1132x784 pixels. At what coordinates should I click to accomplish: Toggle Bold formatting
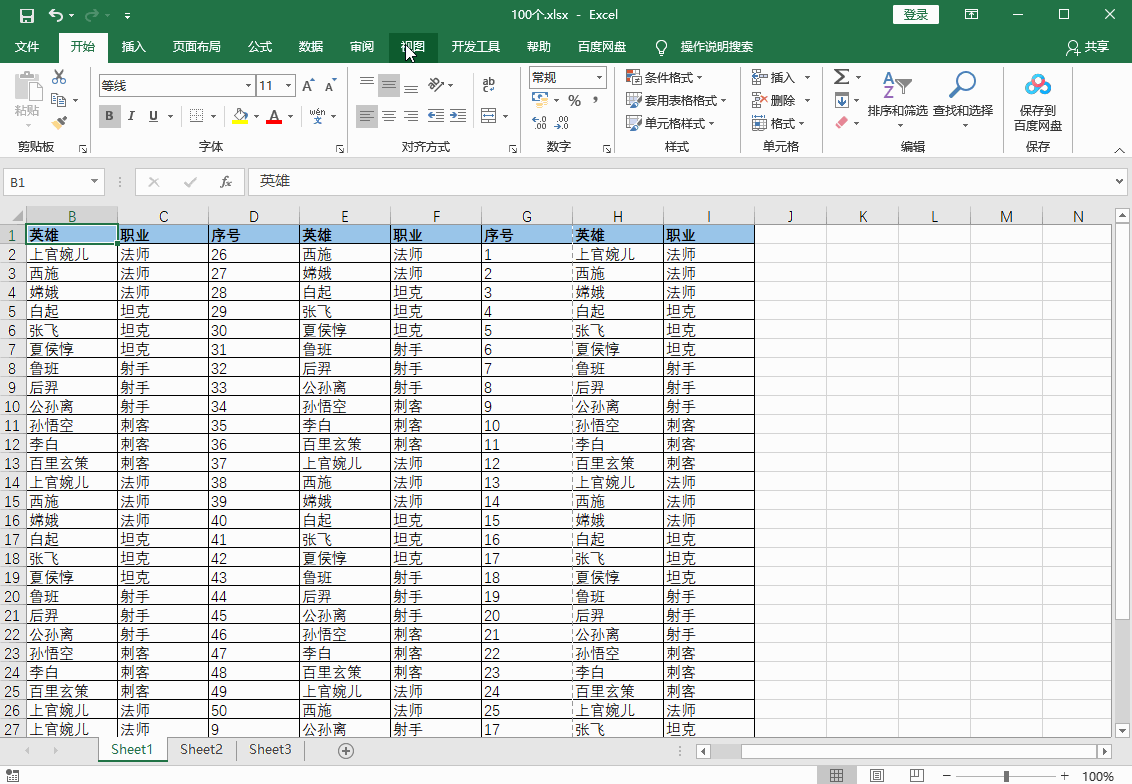click(x=109, y=116)
